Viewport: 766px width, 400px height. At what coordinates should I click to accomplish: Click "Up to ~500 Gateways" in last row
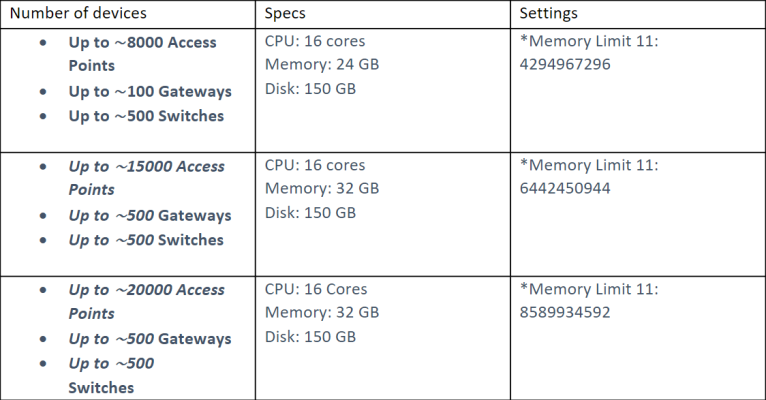tap(150, 339)
